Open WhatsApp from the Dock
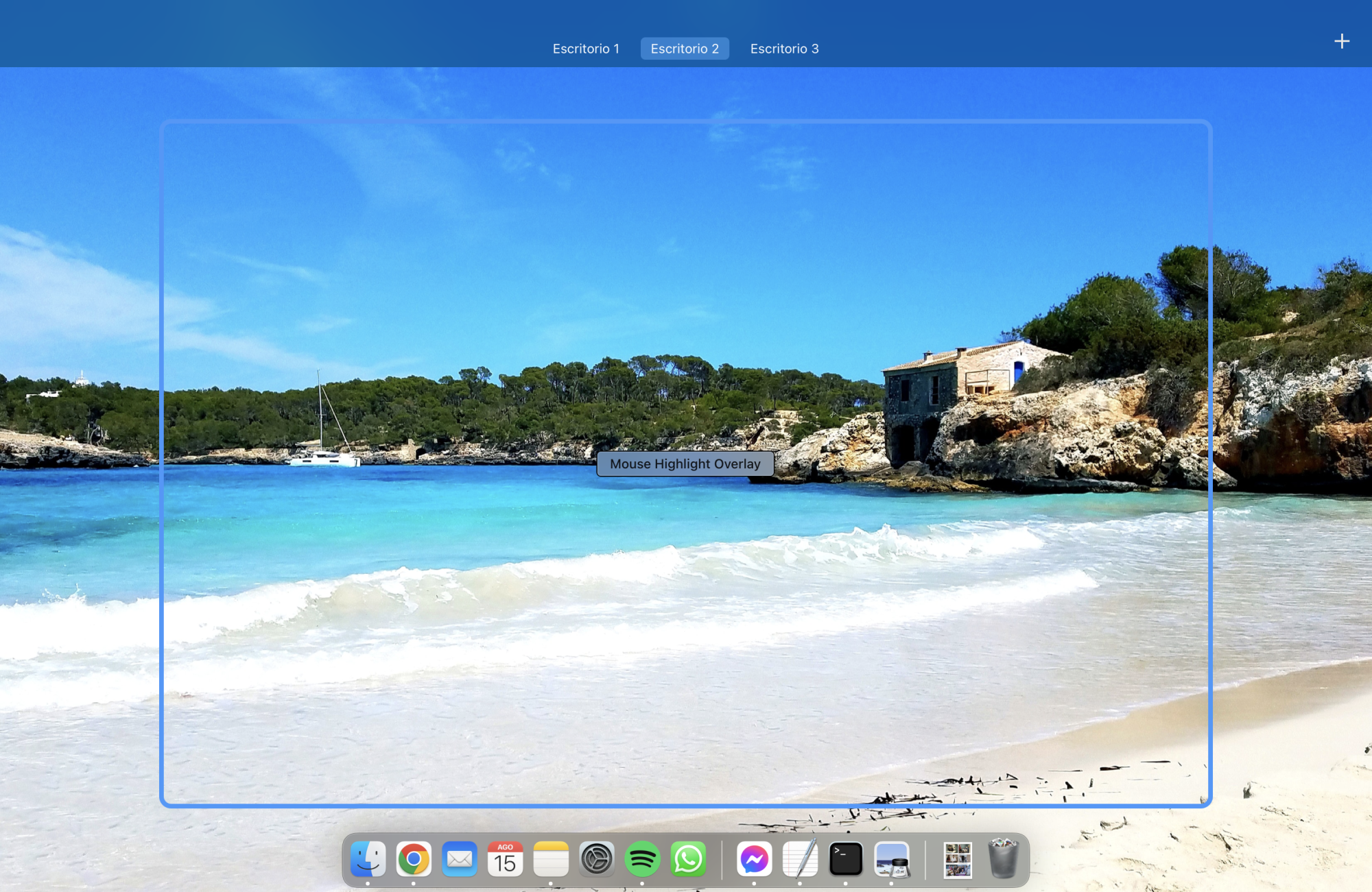1372x892 pixels. (x=688, y=859)
